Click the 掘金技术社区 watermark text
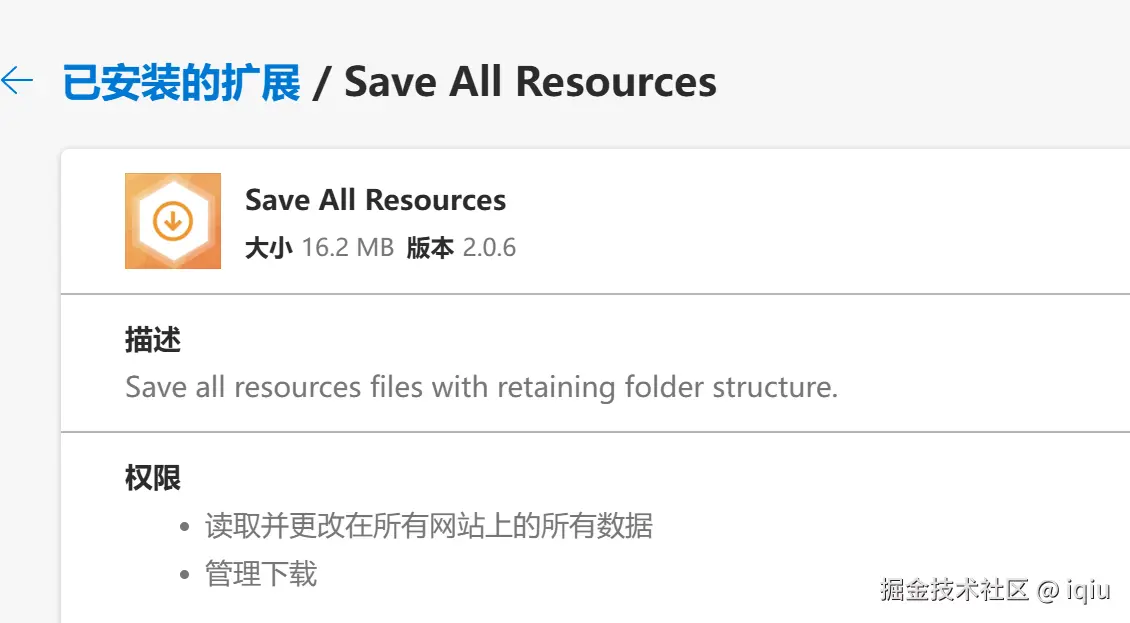Image resolution: width=1130 pixels, height=623 pixels. click(x=955, y=589)
